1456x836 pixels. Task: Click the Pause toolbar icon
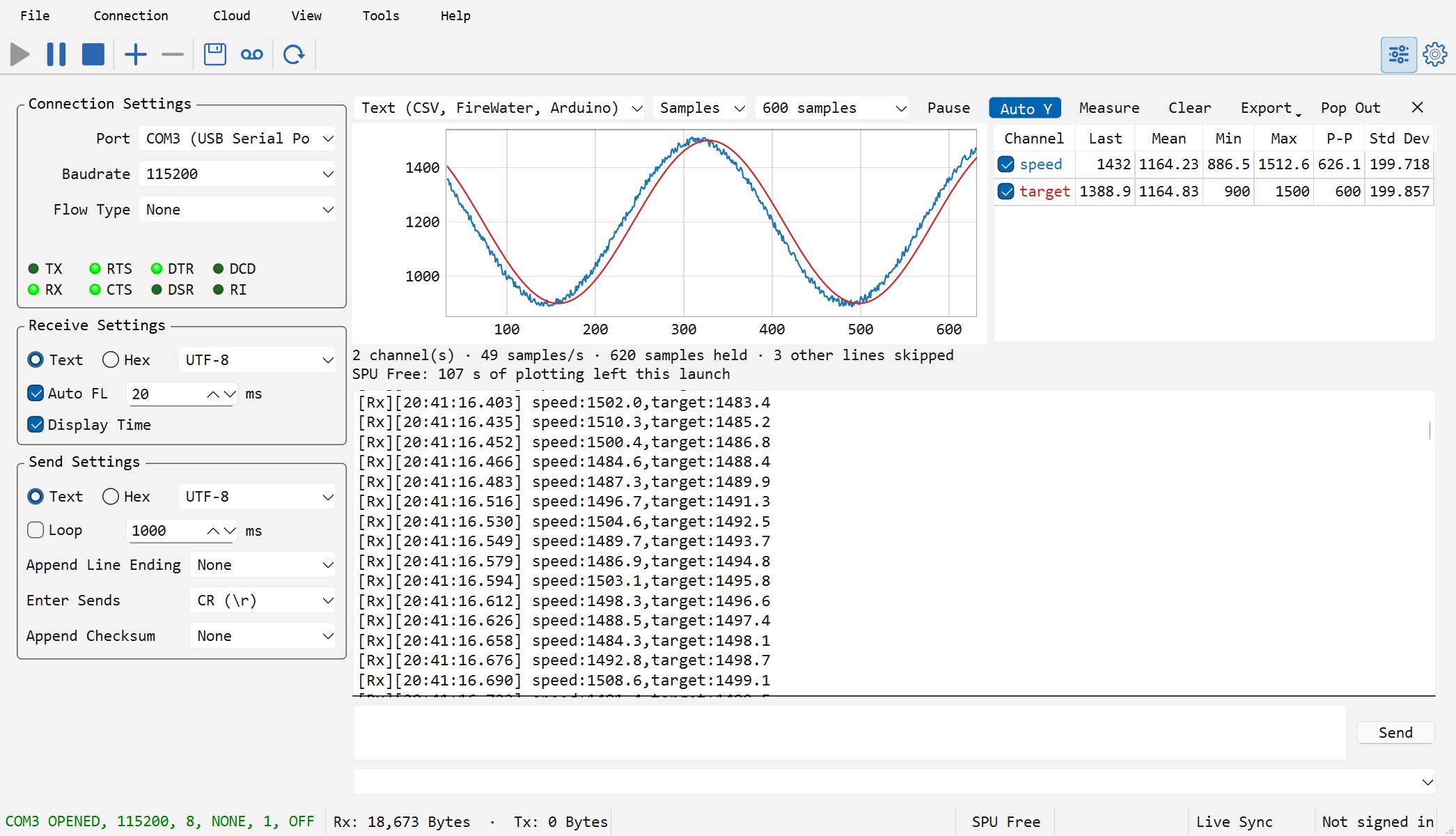[x=56, y=54]
